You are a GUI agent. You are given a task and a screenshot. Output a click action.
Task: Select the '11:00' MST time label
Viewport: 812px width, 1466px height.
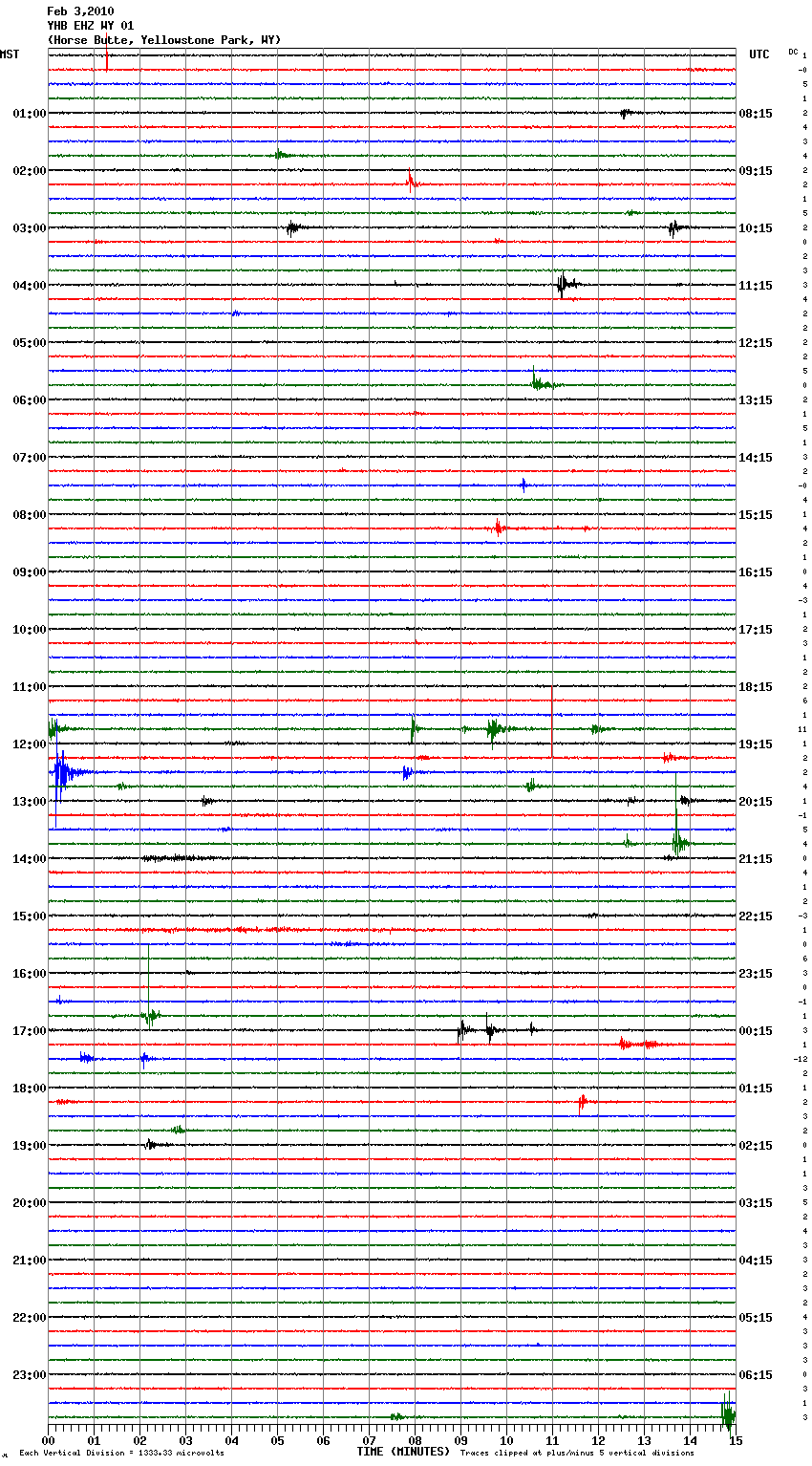(30, 687)
